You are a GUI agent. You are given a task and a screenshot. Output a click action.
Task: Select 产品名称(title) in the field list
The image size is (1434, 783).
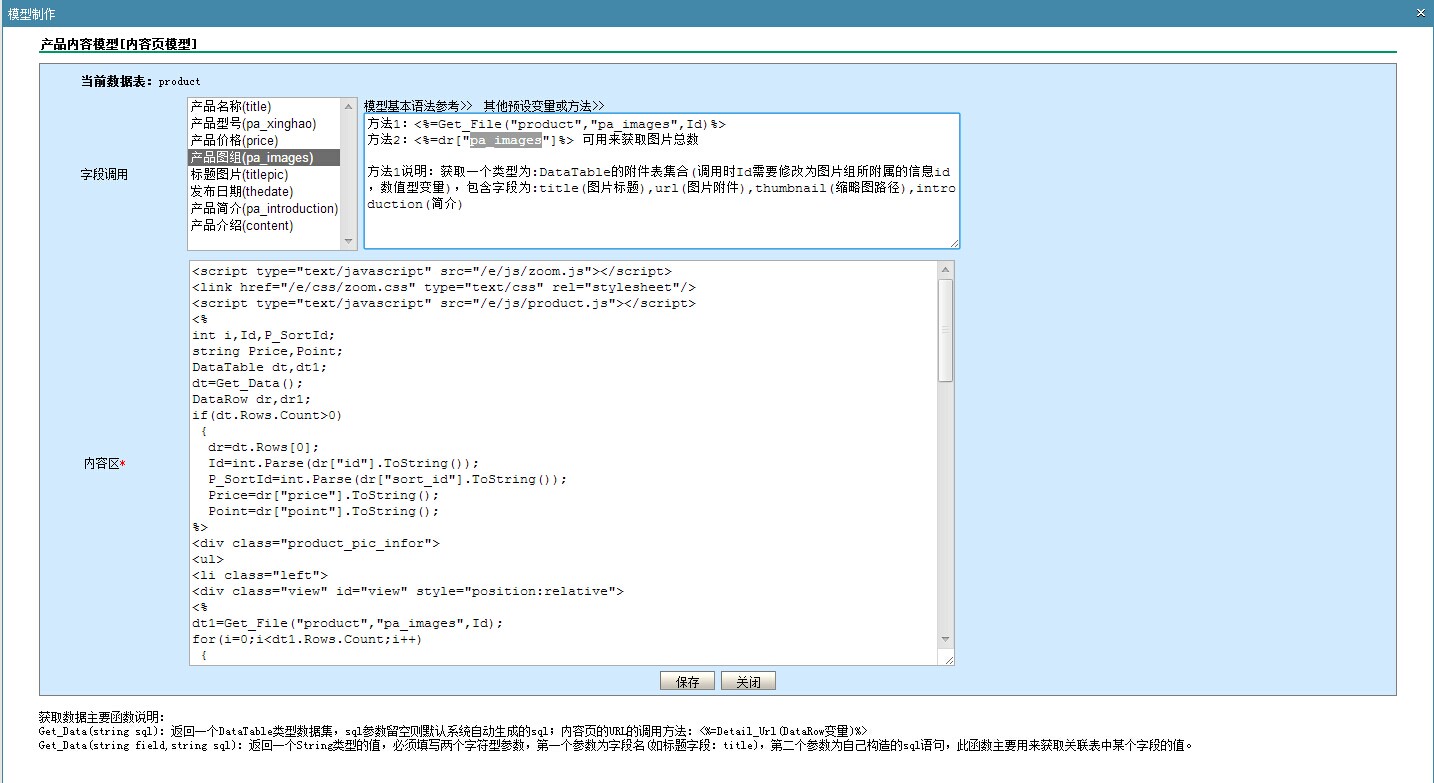(231, 106)
